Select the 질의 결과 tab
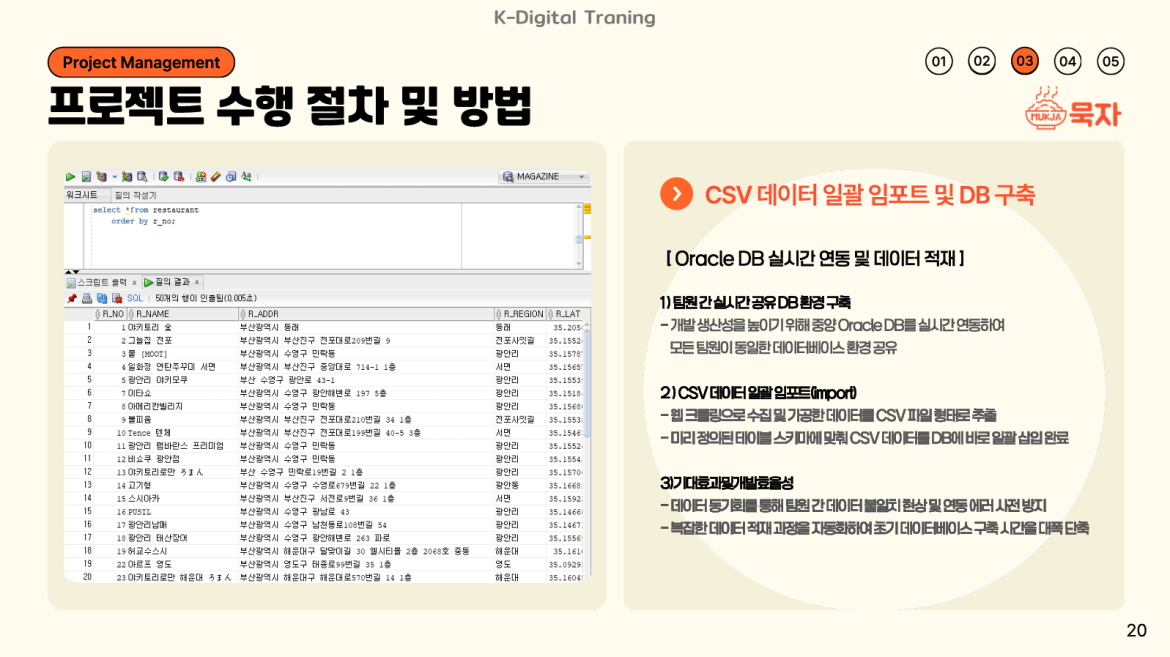Viewport: 1170px width, 657px height. point(172,282)
